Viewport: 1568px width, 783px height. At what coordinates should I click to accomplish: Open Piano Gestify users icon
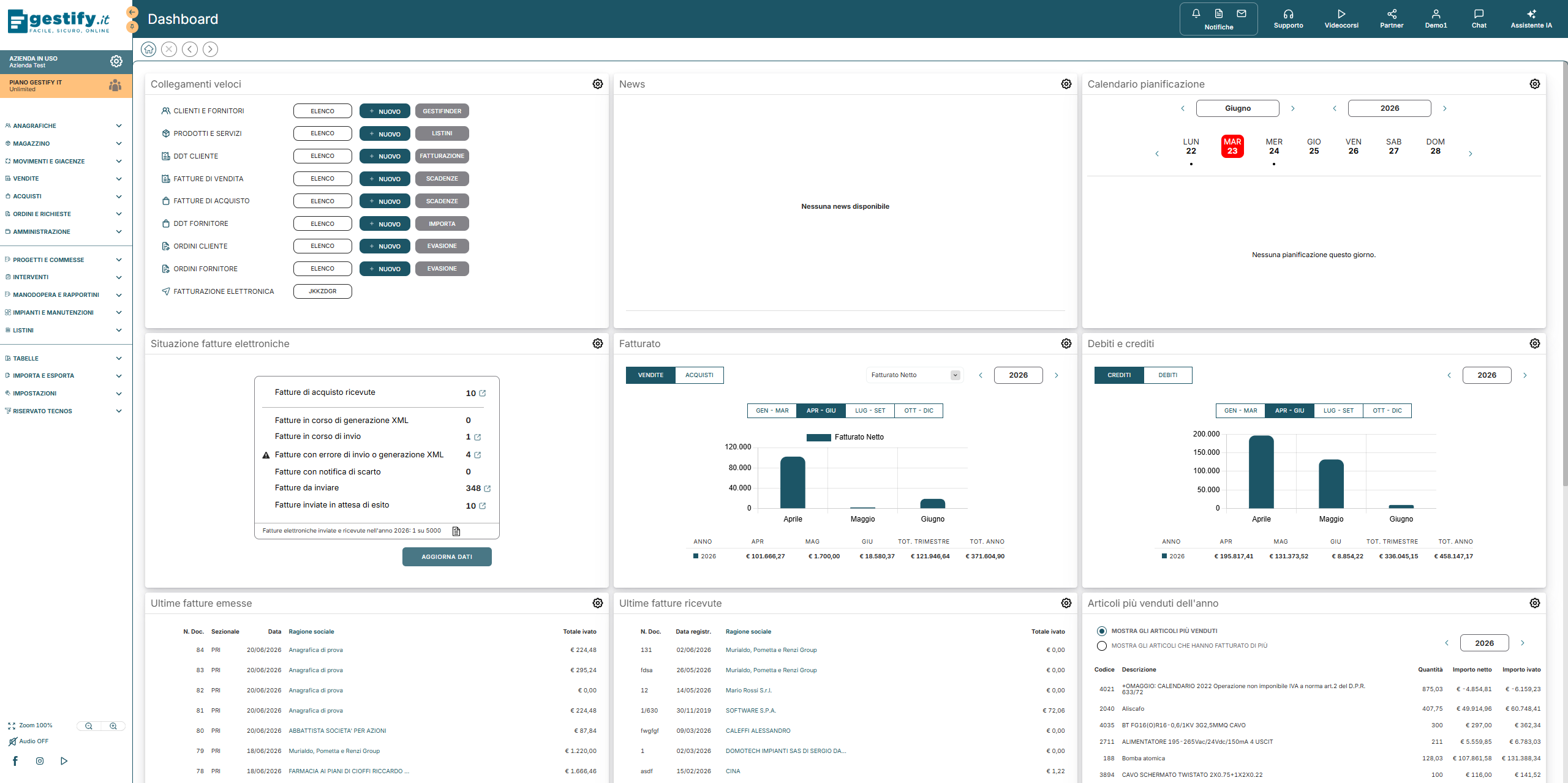click(115, 85)
